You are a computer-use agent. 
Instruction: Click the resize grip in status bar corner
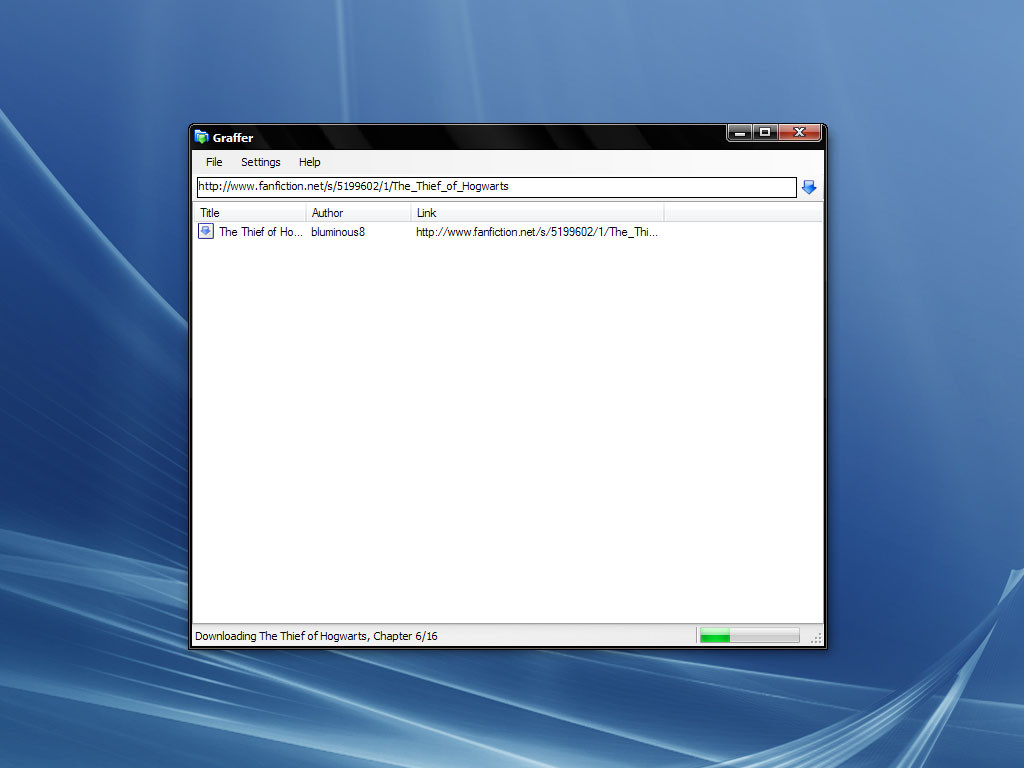(x=816, y=638)
